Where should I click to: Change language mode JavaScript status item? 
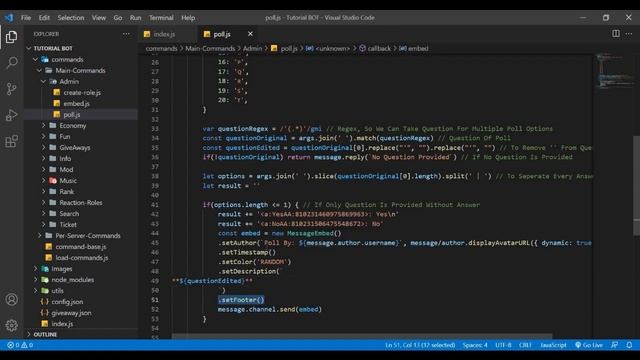[x=553, y=345]
